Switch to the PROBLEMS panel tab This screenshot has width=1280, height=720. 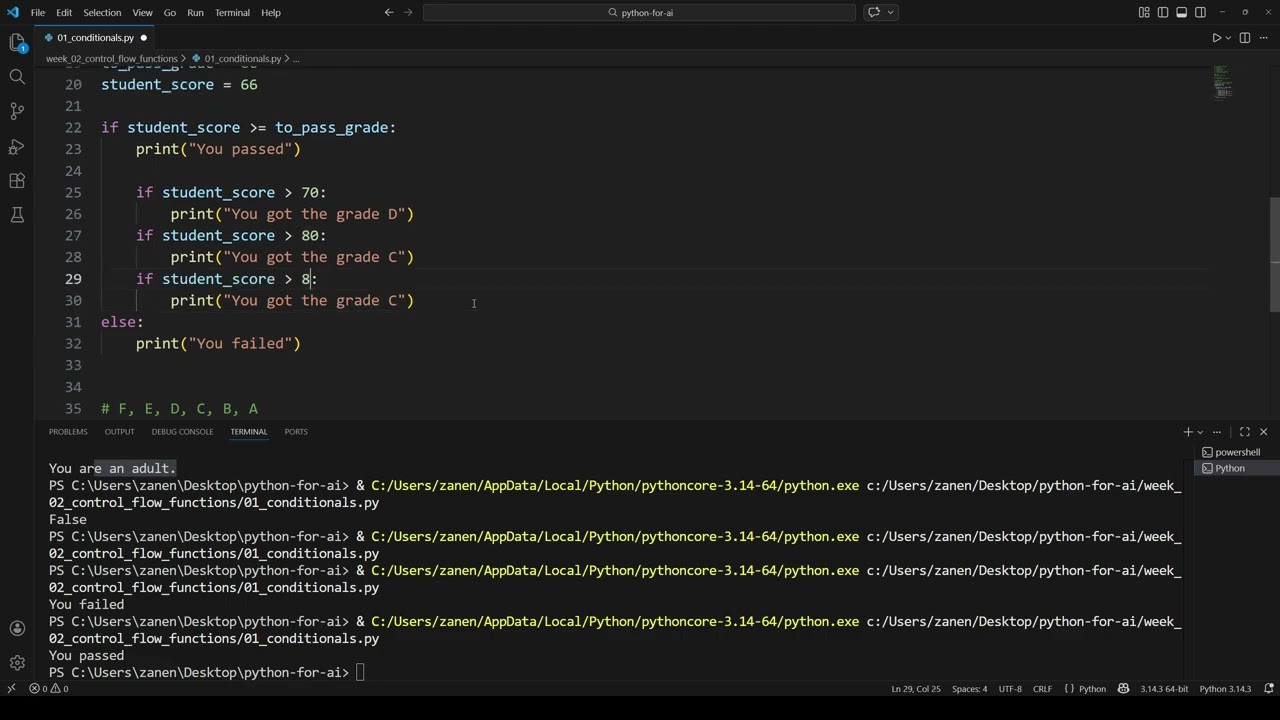tap(68, 432)
